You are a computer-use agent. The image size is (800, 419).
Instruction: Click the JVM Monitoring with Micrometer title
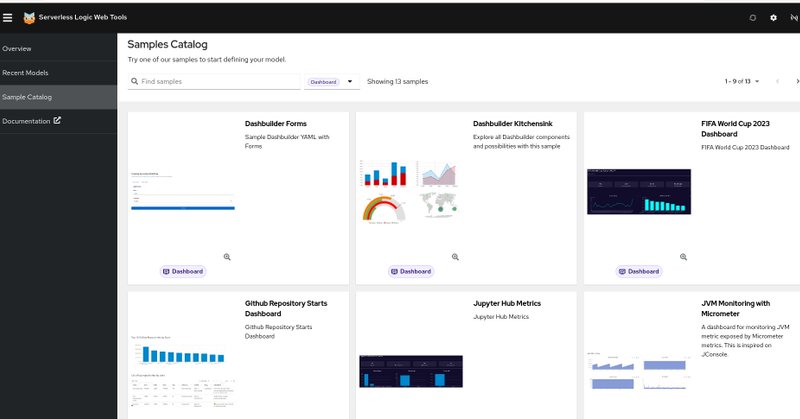tap(735, 308)
